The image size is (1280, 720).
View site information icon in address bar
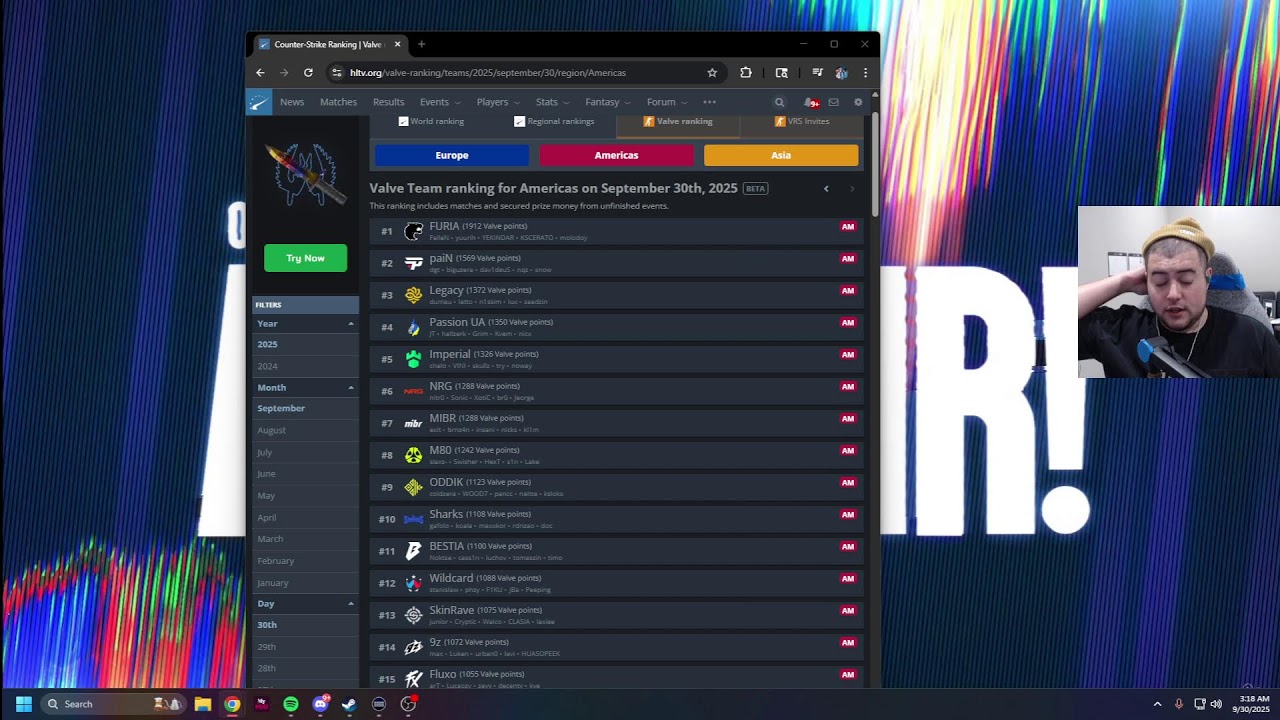[x=337, y=73]
